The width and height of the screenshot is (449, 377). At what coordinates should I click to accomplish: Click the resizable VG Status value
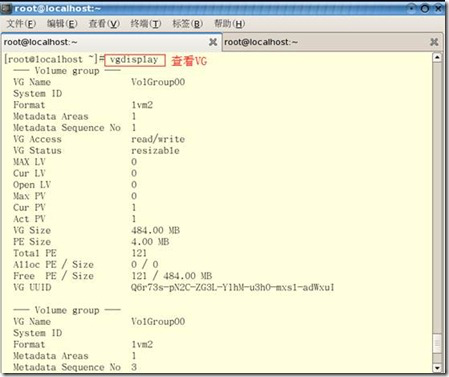(x=155, y=150)
